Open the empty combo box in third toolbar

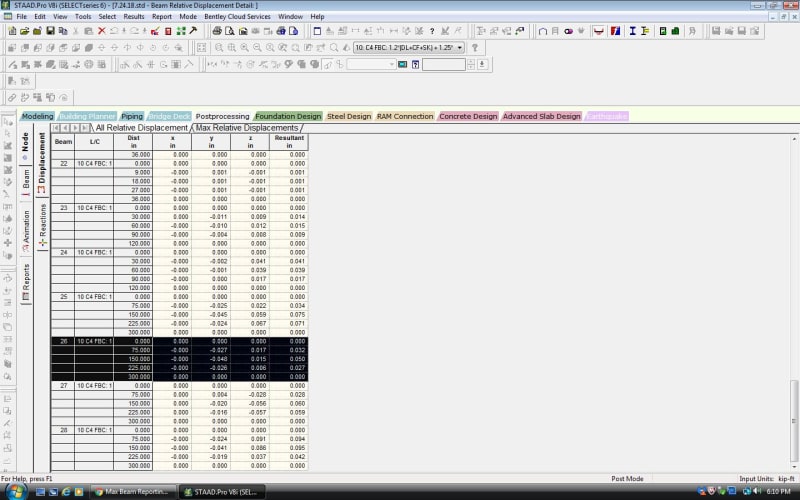(371, 65)
